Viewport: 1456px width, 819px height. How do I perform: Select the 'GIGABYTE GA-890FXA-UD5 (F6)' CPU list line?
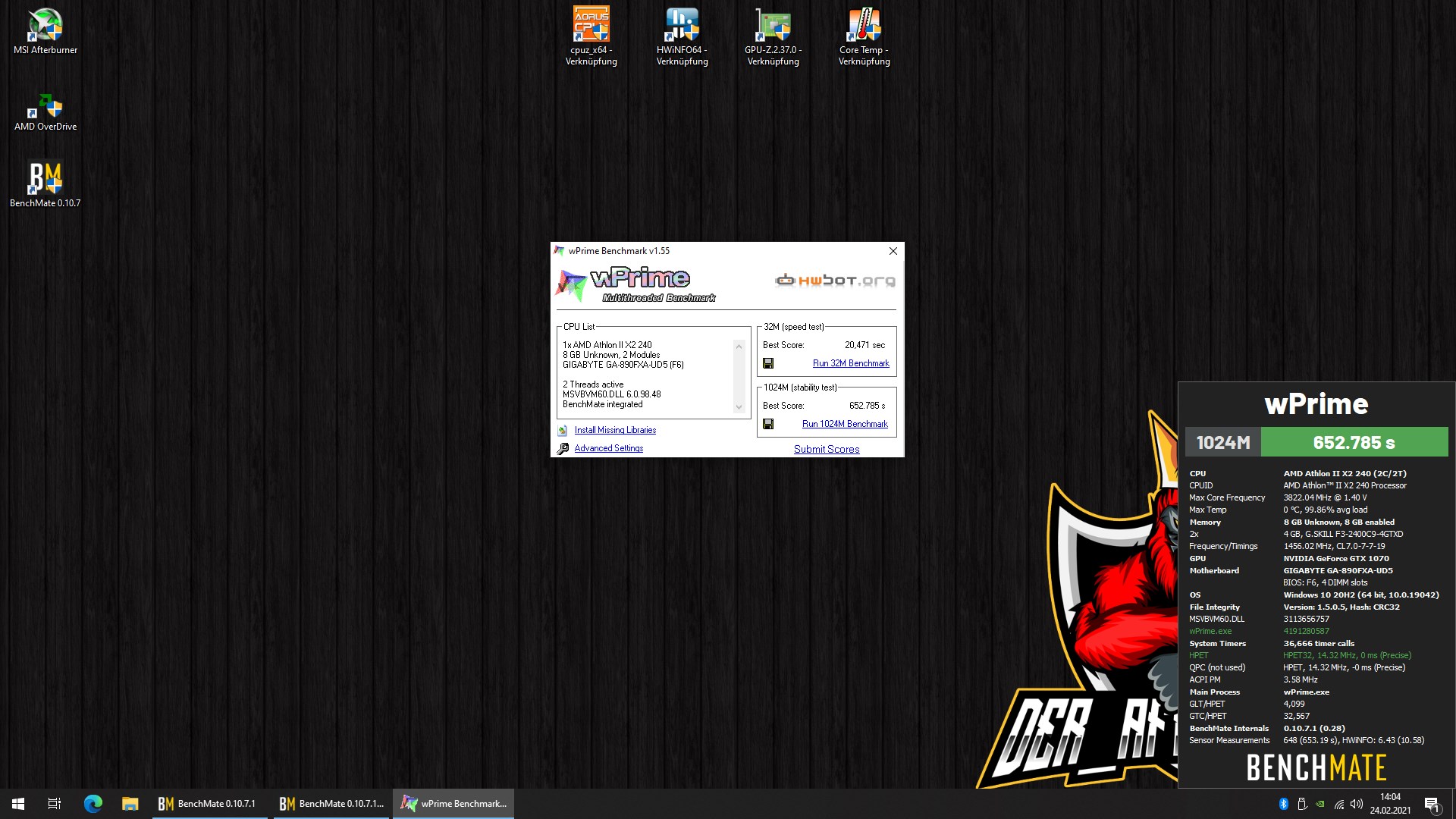[x=623, y=365]
